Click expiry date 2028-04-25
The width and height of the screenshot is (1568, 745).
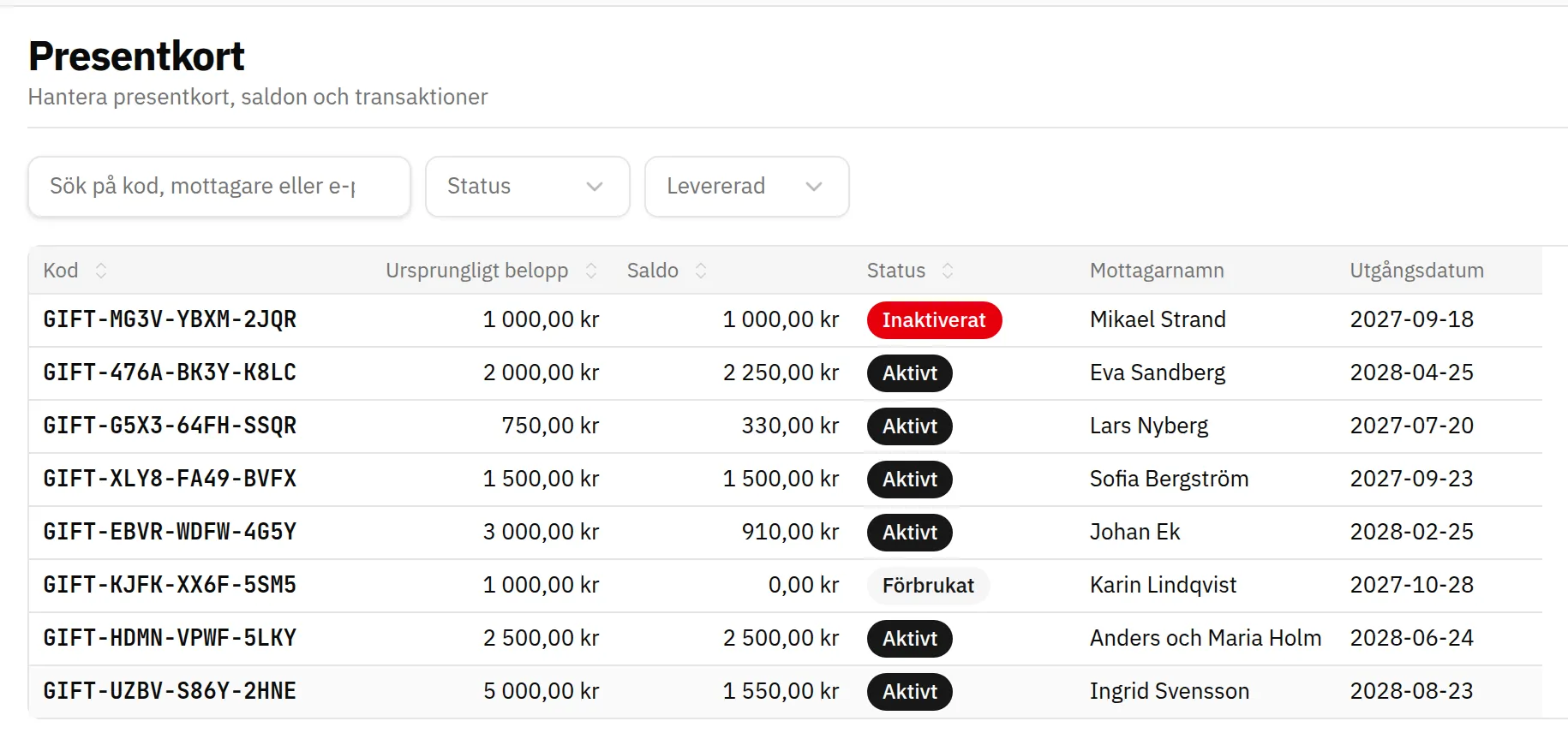[x=1412, y=372]
